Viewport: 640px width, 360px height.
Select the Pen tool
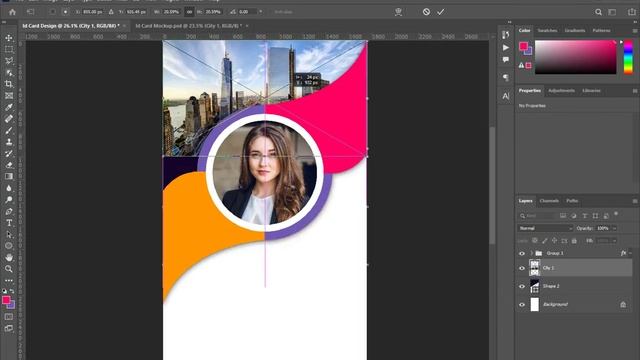pyautogui.click(x=9, y=211)
